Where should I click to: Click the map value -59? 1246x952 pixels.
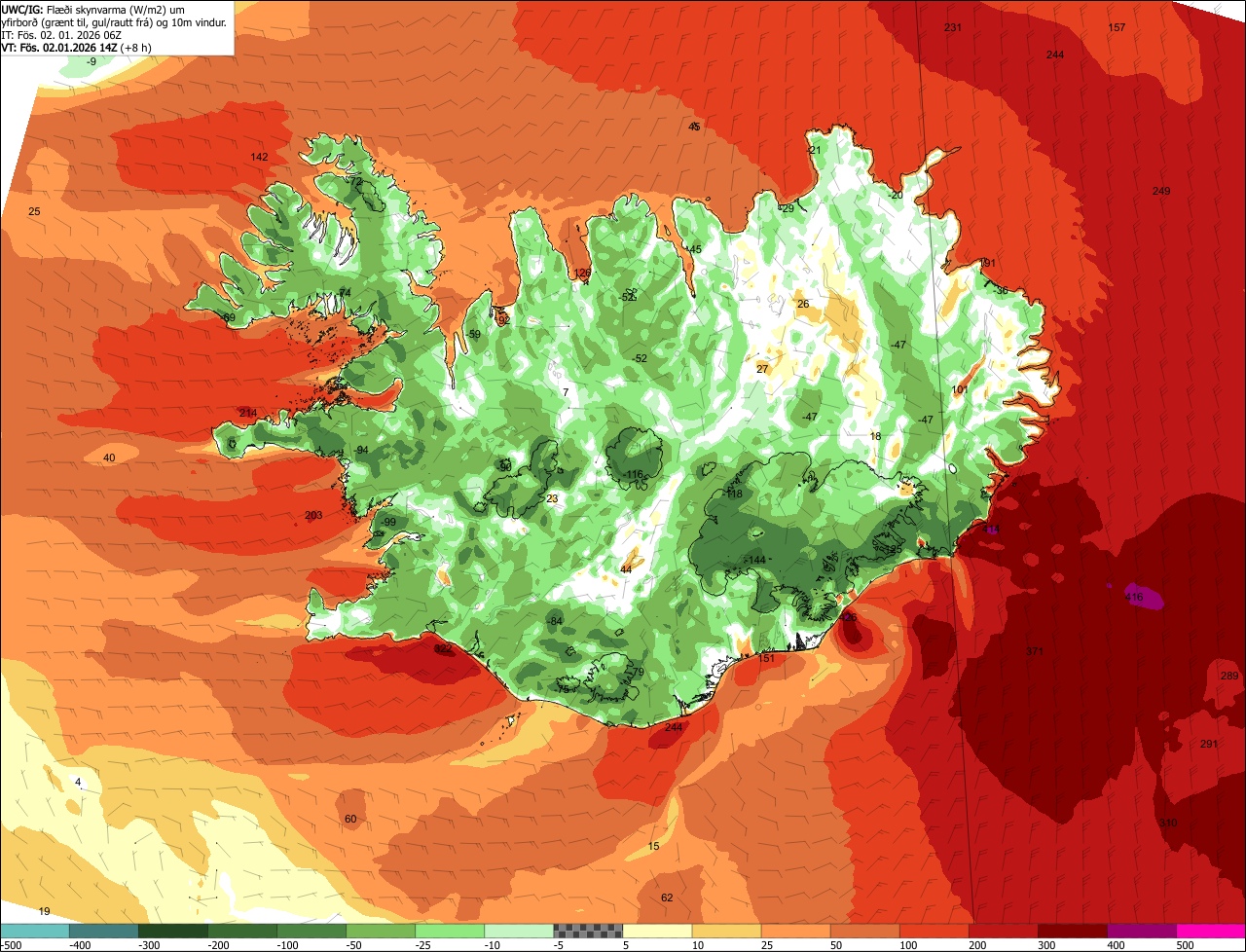click(473, 335)
